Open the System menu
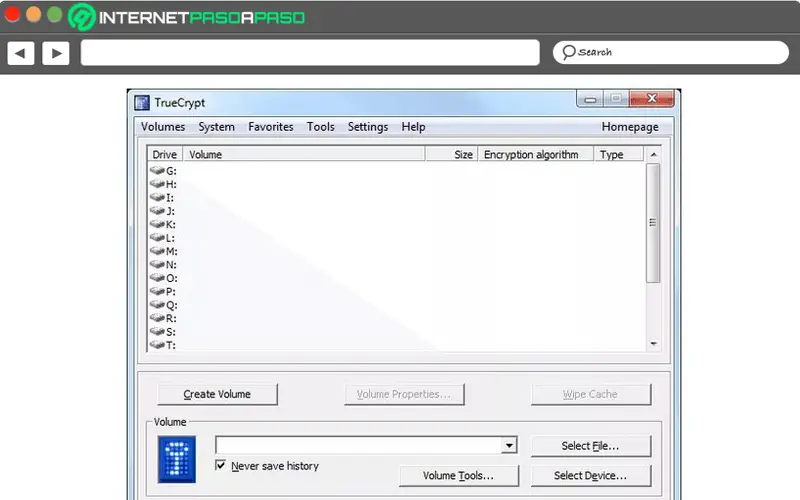The height and width of the screenshot is (500, 800). click(x=216, y=127)
